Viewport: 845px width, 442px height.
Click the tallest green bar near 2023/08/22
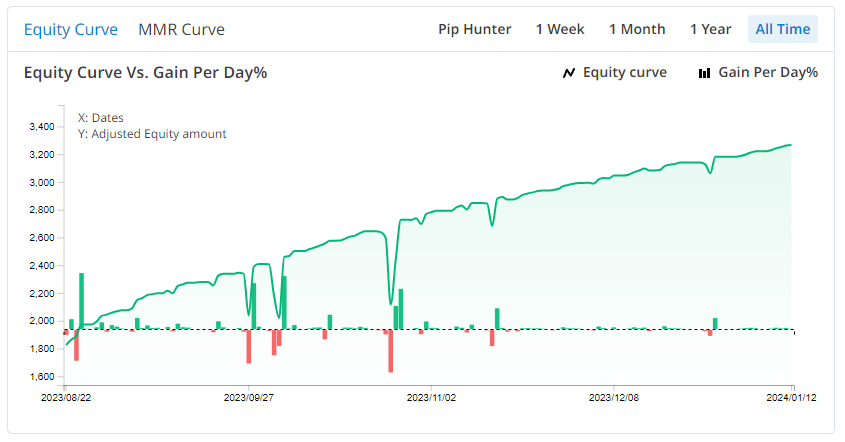(x=81, y=300)
